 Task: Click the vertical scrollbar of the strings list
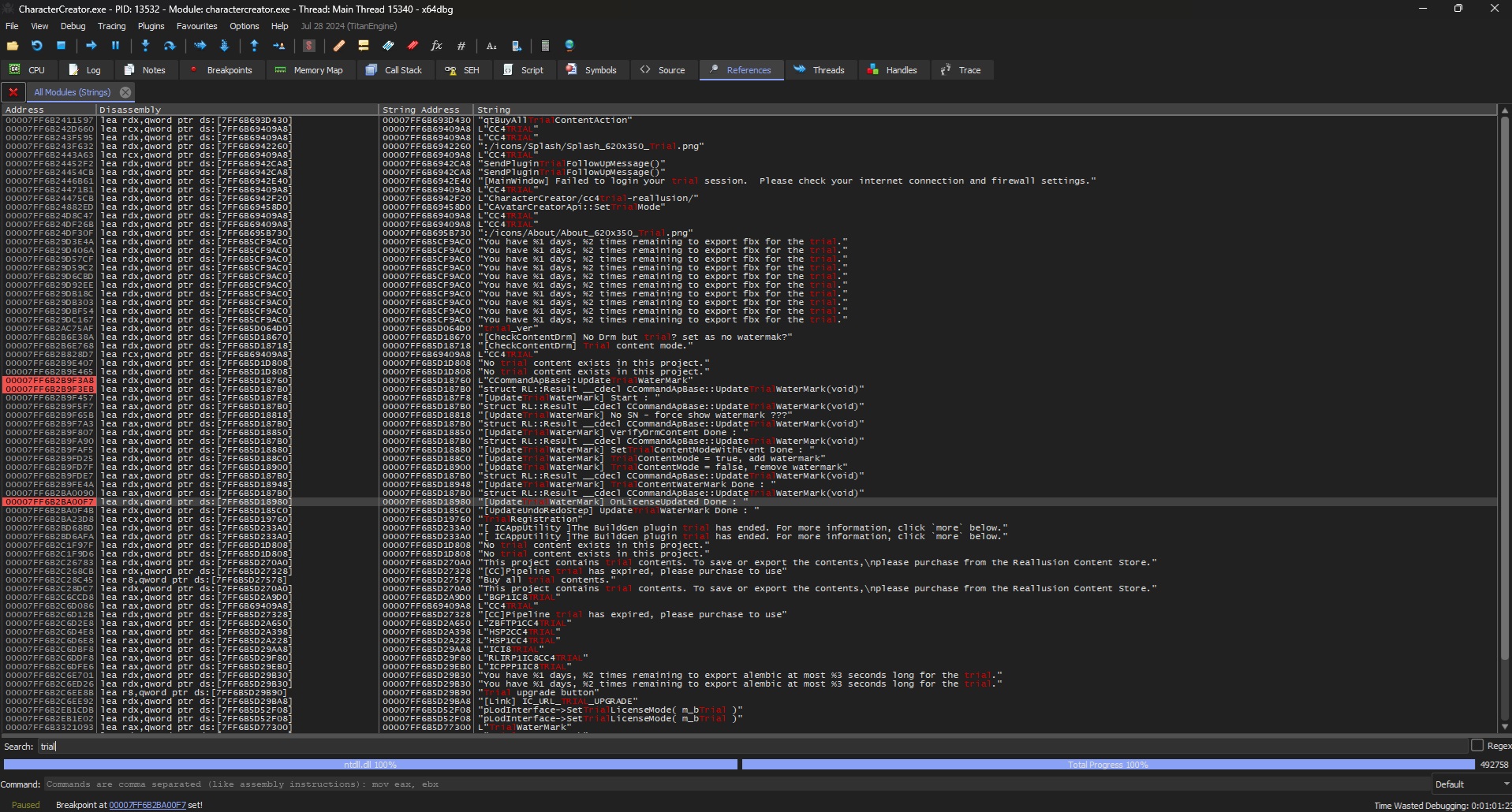[x=1504, y=394]
